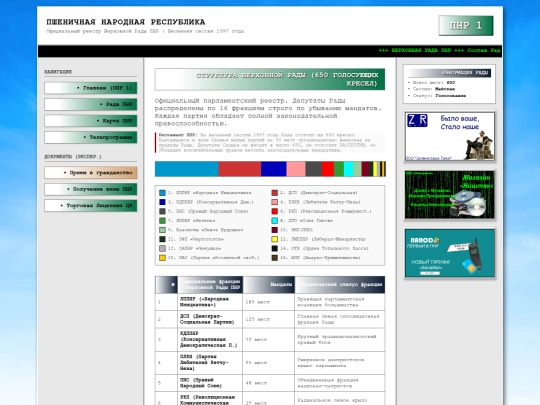This screenshot has width=540, height=405.
Task: Click the light blue segment of the seat bar
Action: [187, 169]
